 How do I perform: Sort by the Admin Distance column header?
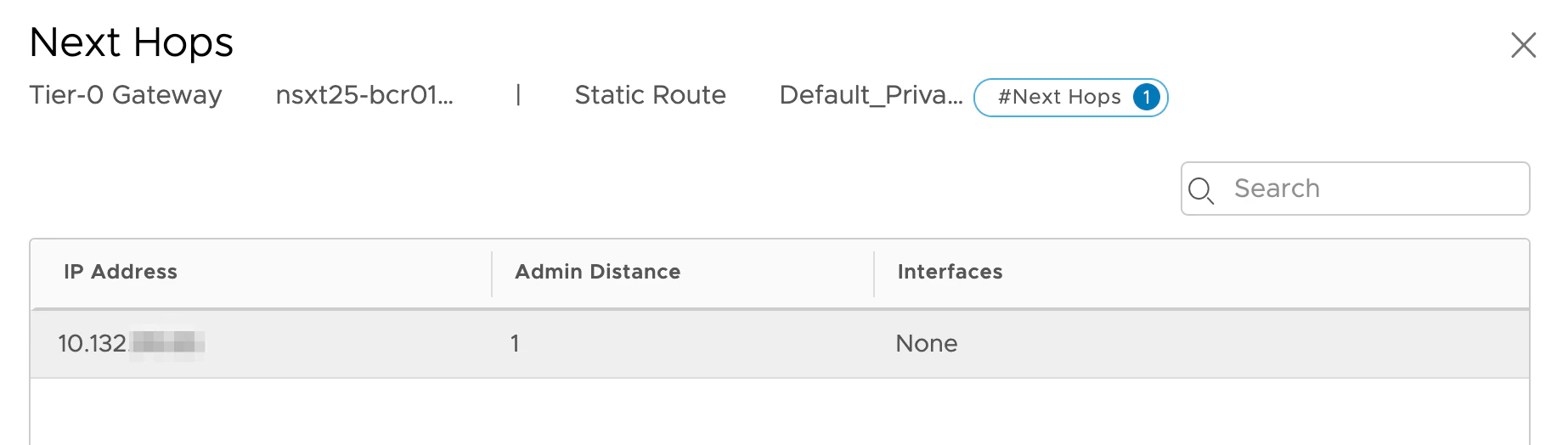coord(597,272)
